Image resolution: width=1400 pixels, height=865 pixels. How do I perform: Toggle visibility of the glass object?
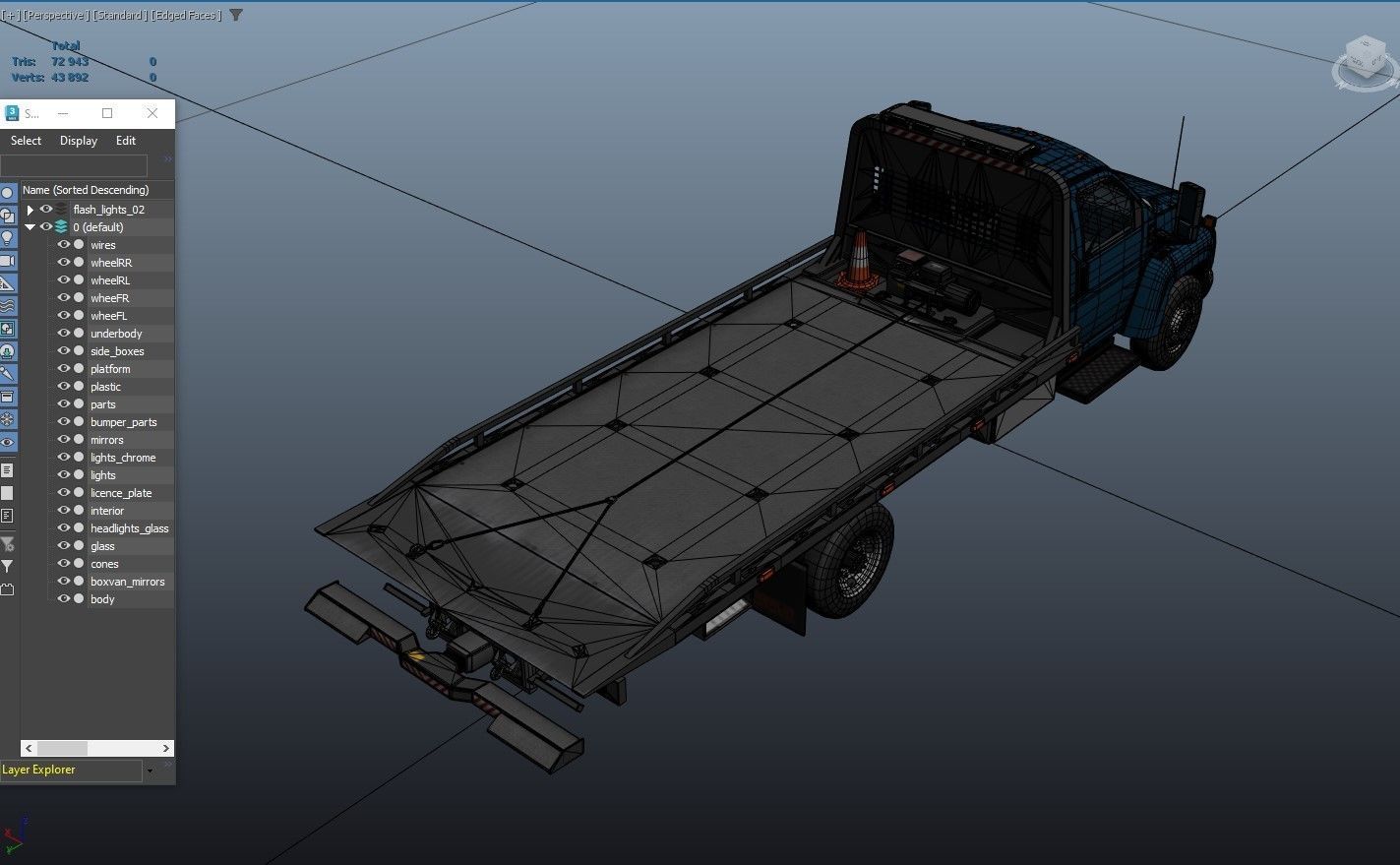pyautogui.click(x=64, y=546)
